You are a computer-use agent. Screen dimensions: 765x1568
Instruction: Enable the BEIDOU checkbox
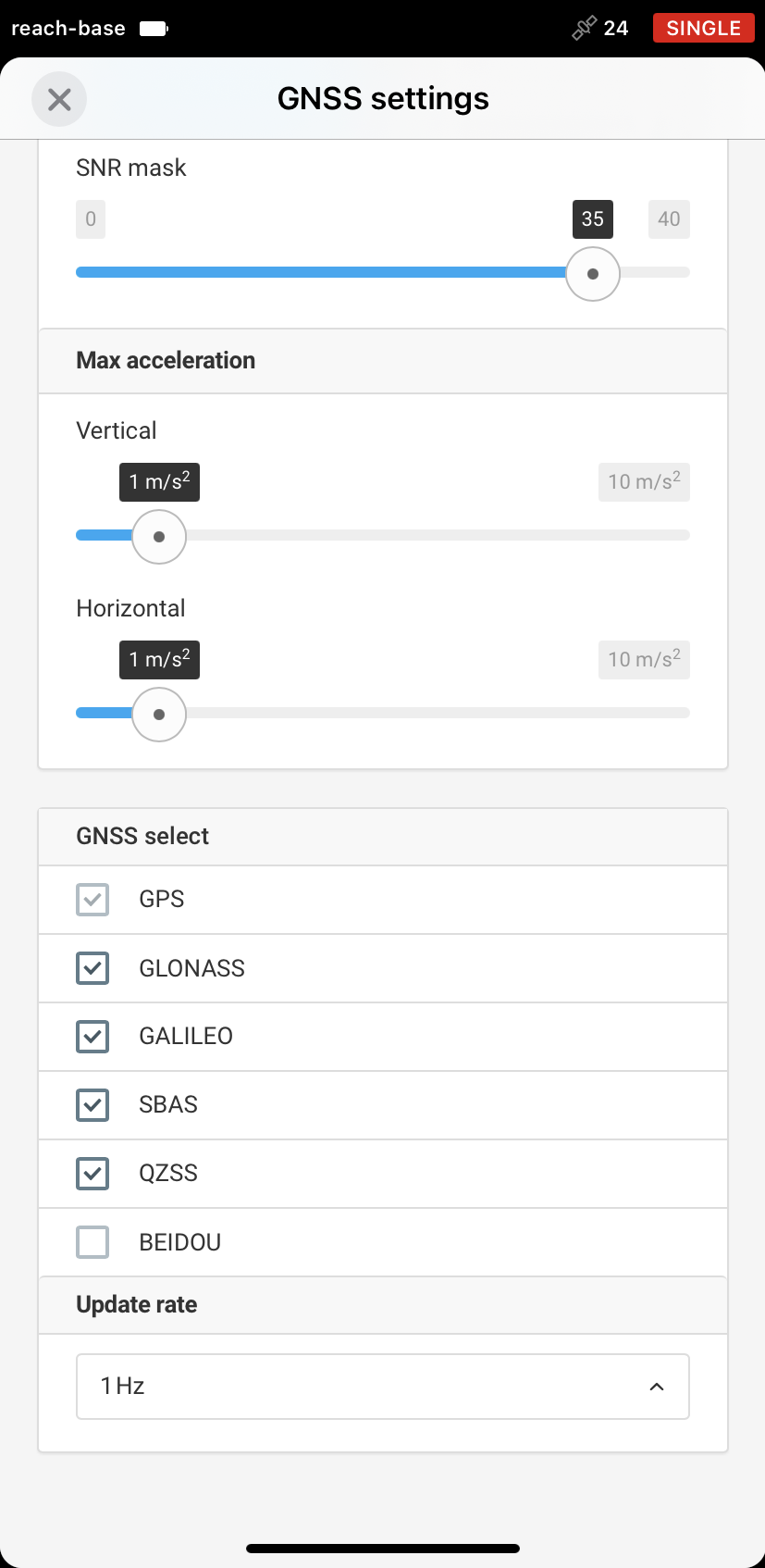coord(93,1242)
